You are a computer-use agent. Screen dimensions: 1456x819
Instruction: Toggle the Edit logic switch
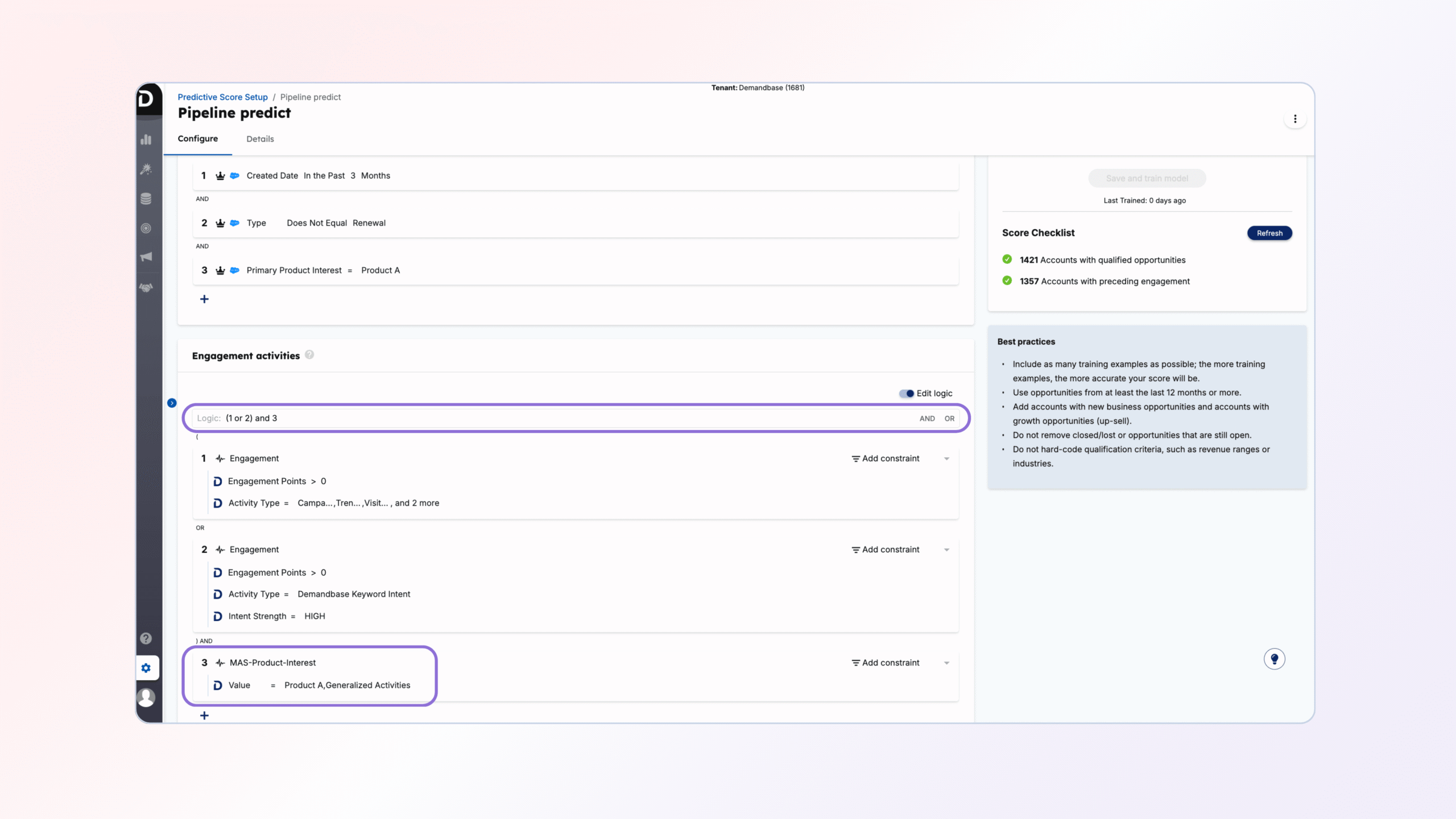click(x=906, y=394)
